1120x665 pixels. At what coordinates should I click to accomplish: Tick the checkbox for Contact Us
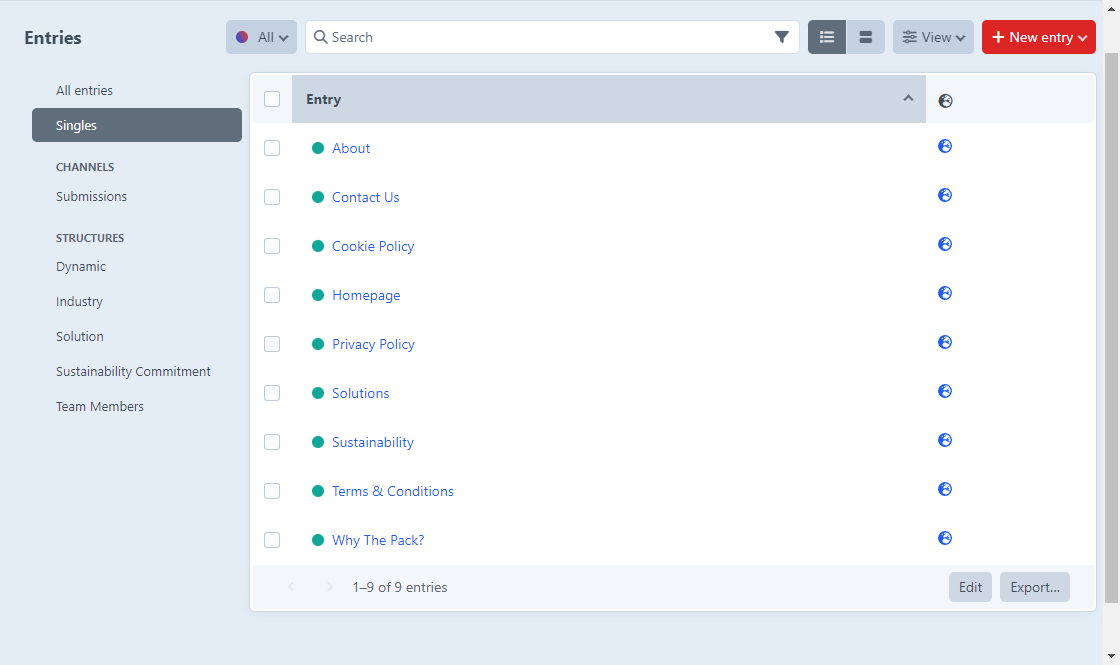(x=272, y=197)
